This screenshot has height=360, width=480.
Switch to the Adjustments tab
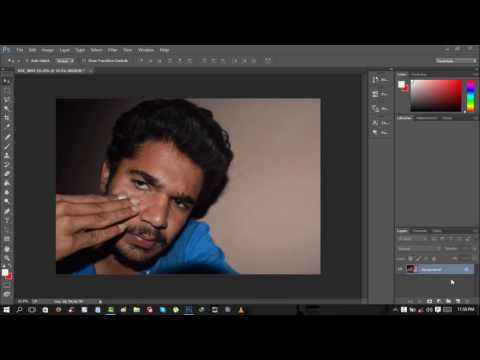[427, 118]
